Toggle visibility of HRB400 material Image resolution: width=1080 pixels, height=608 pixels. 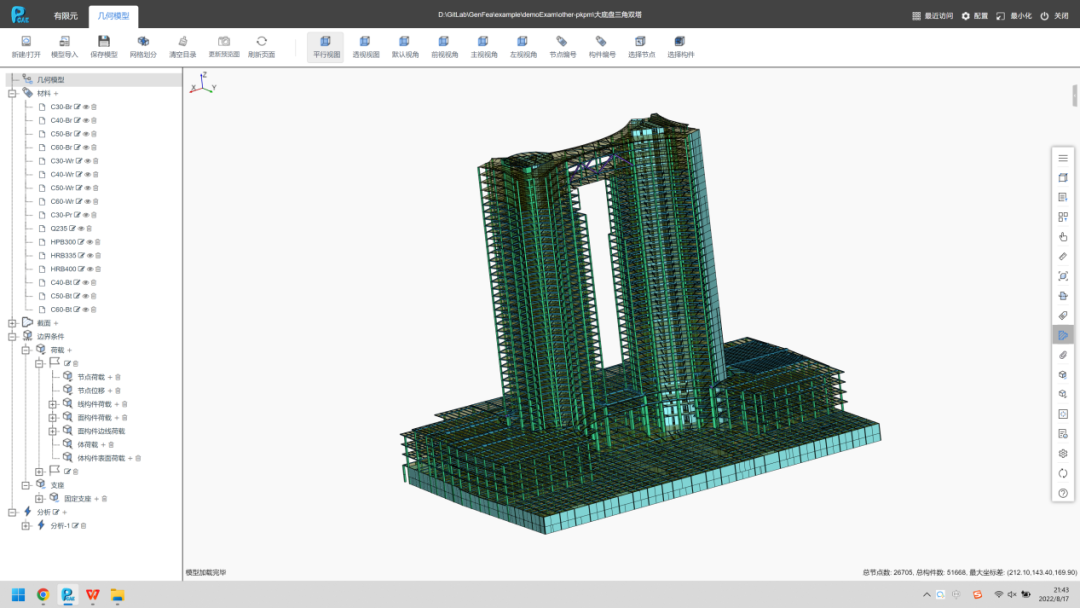[x=90, y=269]
